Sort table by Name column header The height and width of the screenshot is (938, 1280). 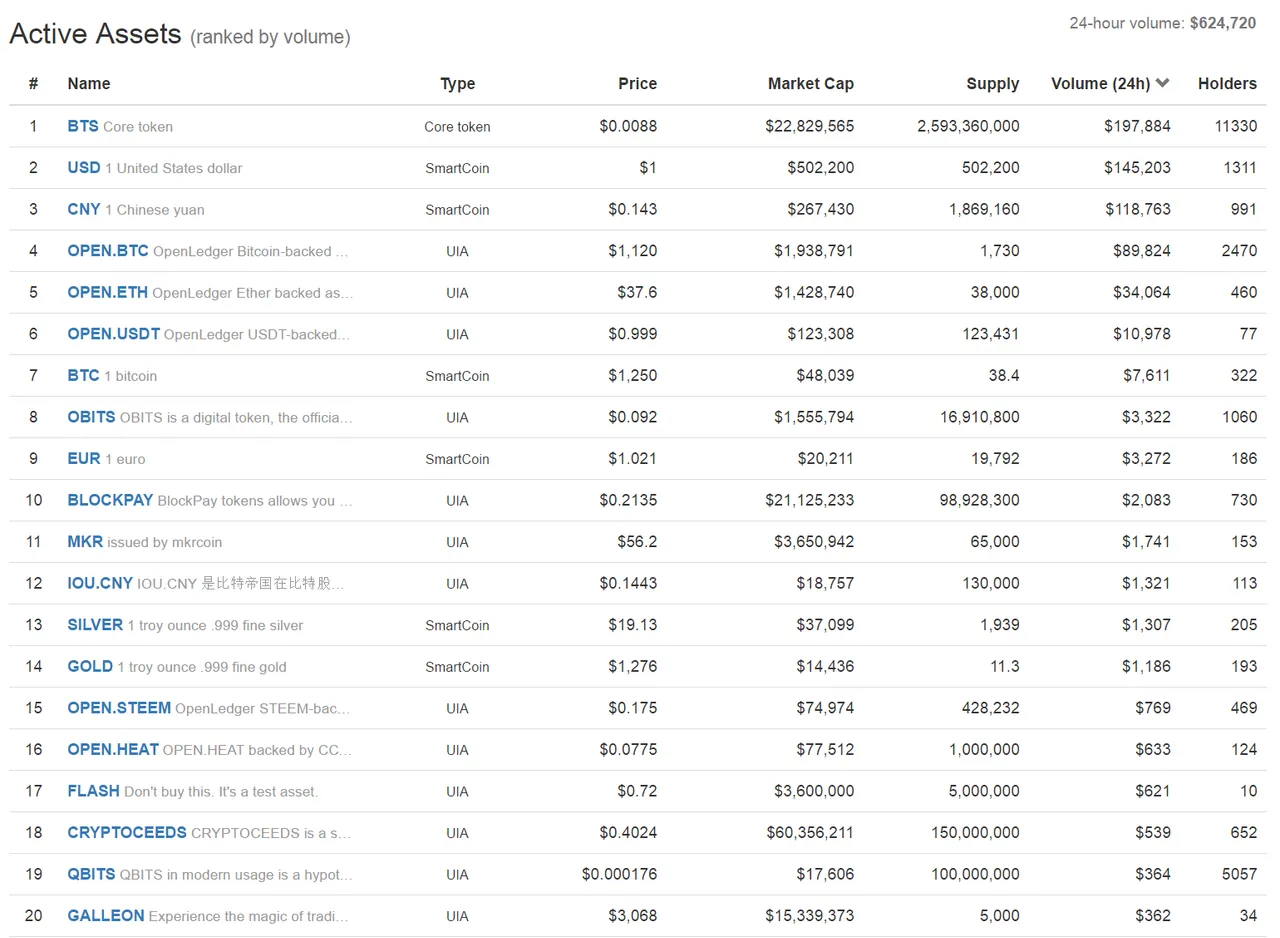tap(89, 84)
